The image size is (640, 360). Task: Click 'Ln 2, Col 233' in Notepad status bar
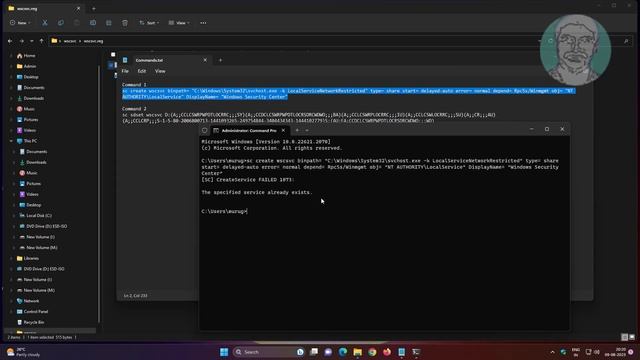pos(136,295)
